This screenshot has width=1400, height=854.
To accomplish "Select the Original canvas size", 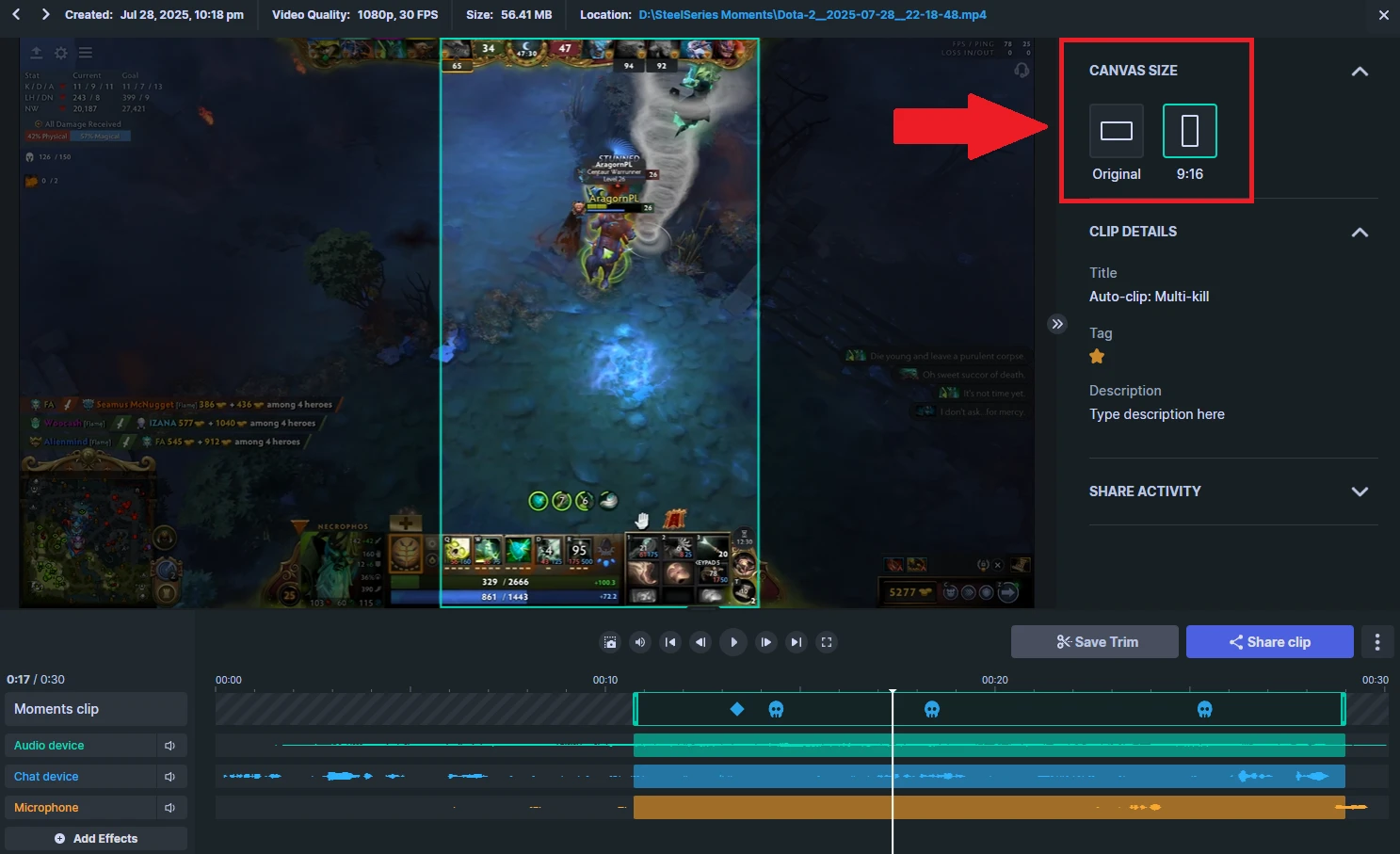I will [x=1117, y=131].
